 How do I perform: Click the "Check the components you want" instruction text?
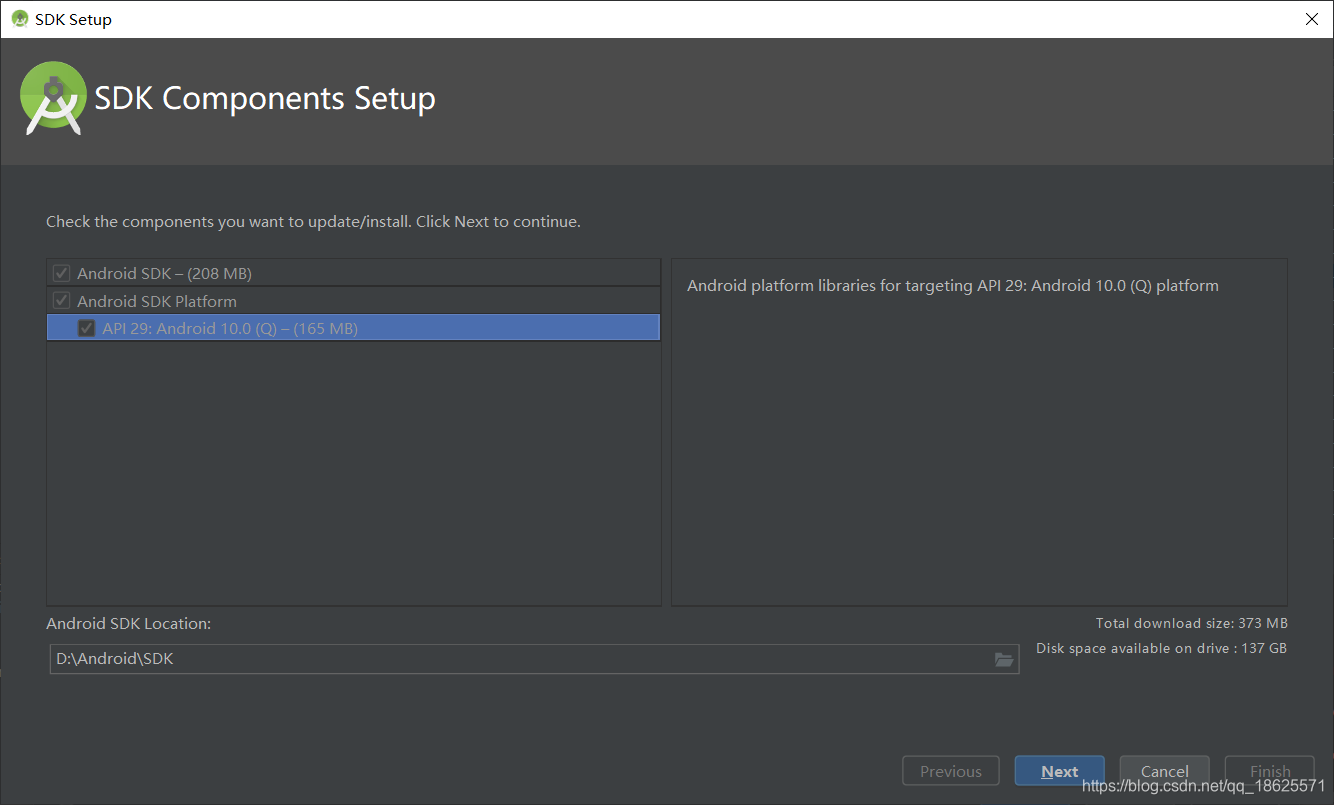point(313,221)
